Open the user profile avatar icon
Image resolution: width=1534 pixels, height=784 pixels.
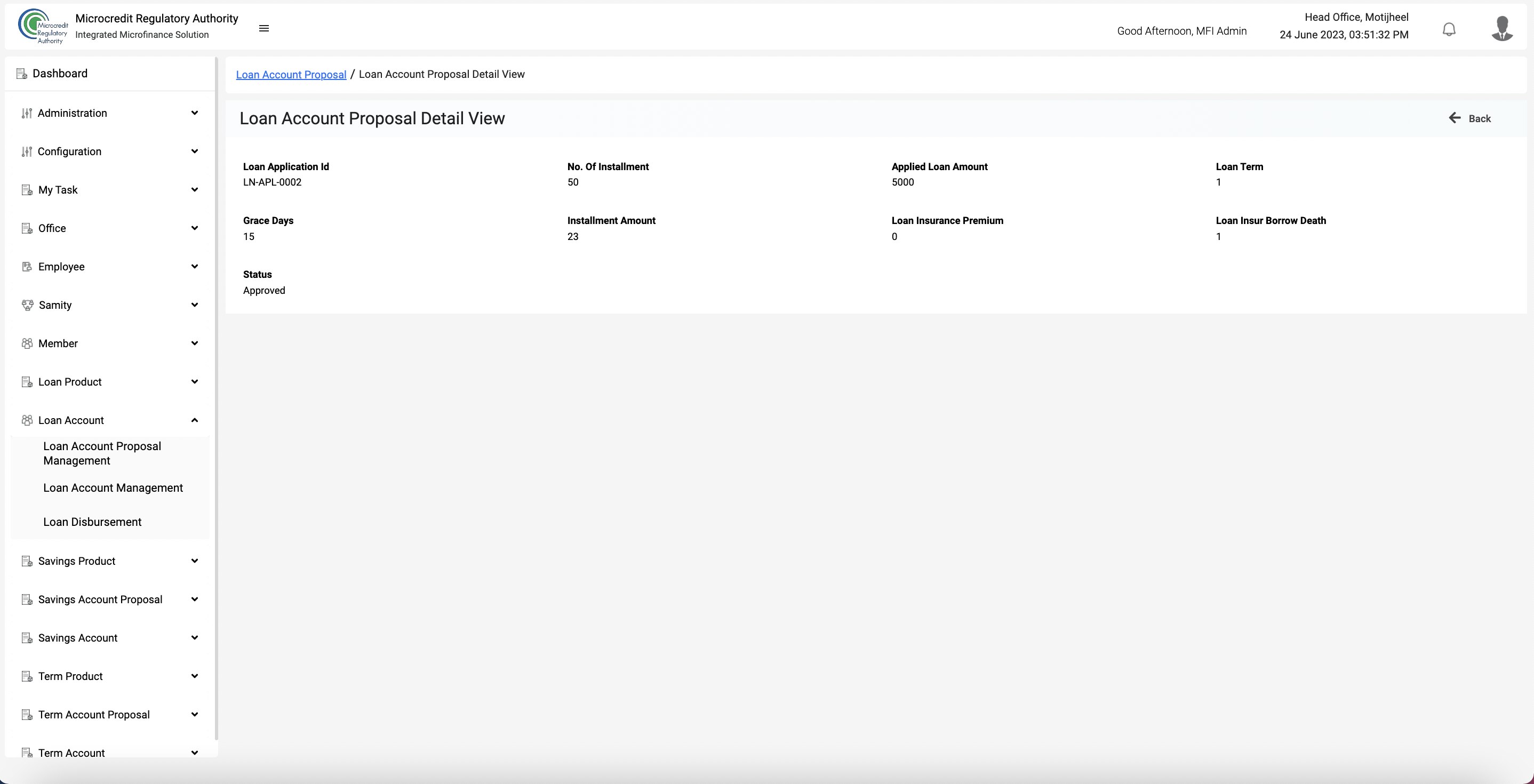pyautogui.click(x=1502, y=28)
